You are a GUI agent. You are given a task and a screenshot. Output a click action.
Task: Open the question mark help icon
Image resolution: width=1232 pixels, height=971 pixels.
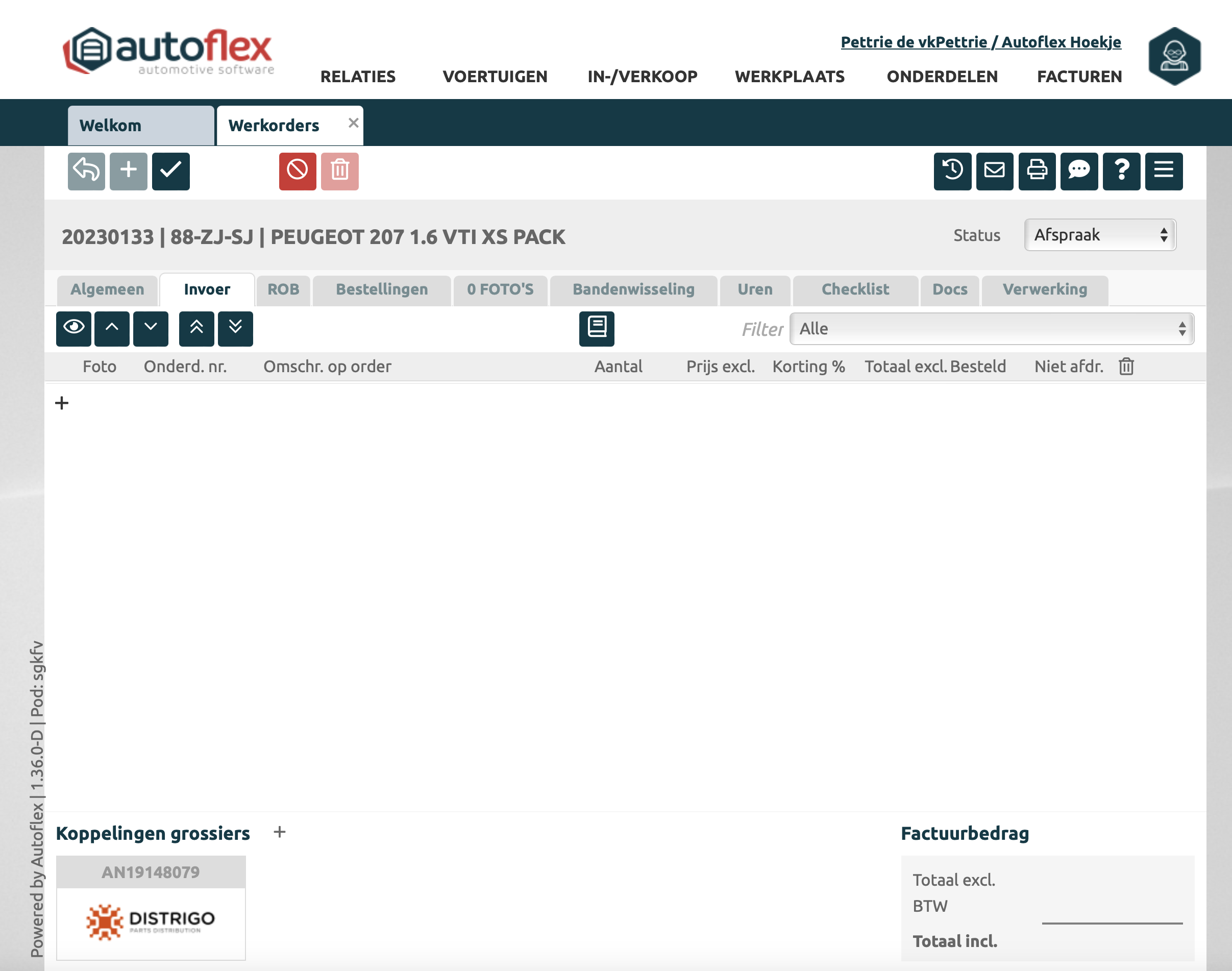tap(1121, 171)
